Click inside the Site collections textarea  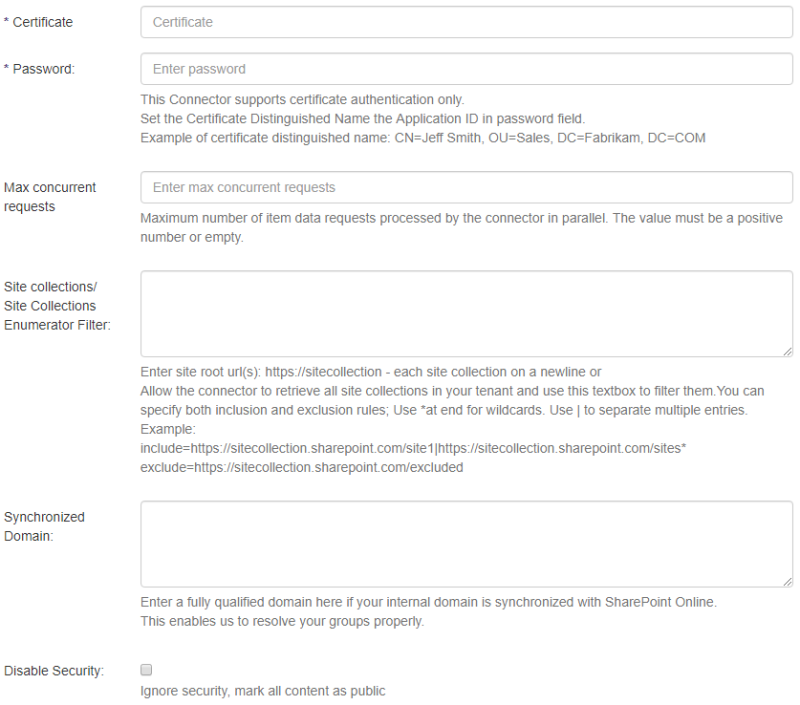coord(466,313)
